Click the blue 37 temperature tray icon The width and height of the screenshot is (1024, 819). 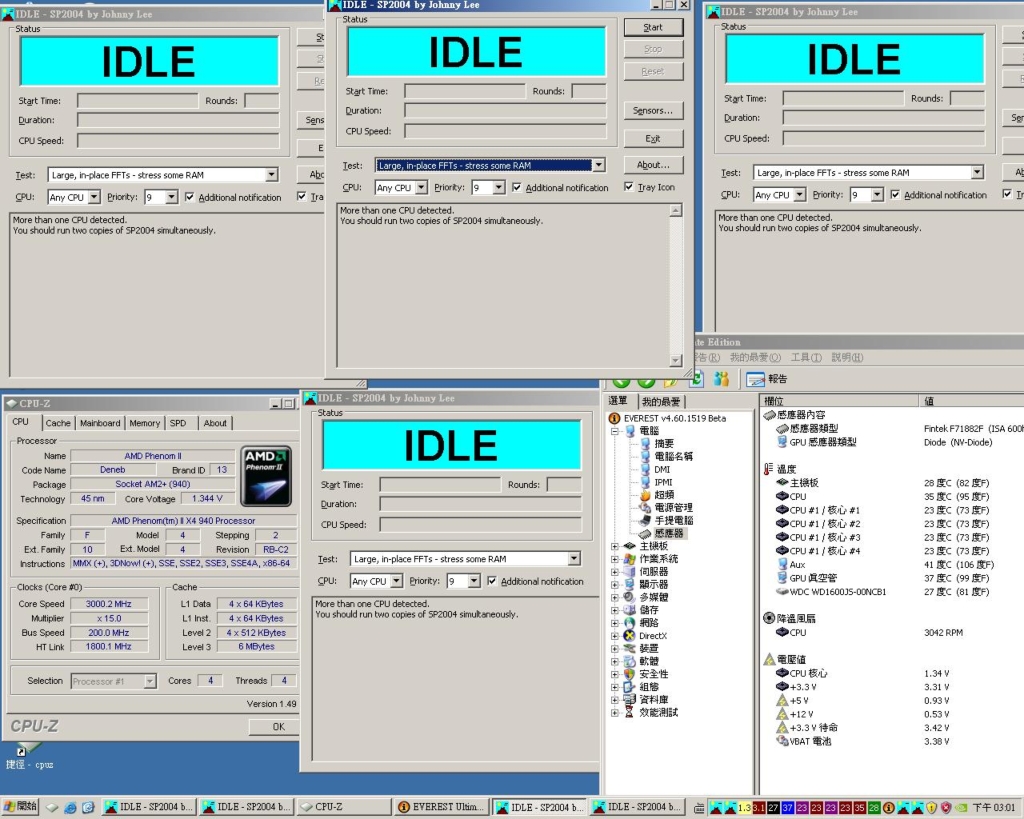[788, 808]
